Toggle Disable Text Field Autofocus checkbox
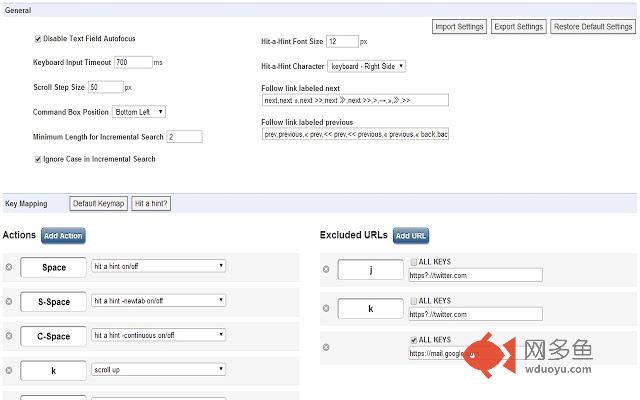 click(38, 39)
